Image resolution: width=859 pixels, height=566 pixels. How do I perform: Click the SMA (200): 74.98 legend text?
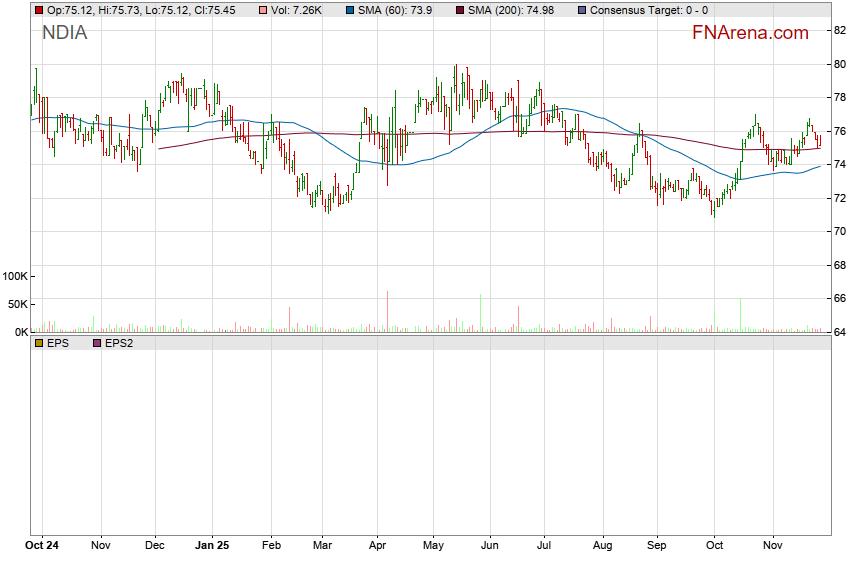point(515,10)
